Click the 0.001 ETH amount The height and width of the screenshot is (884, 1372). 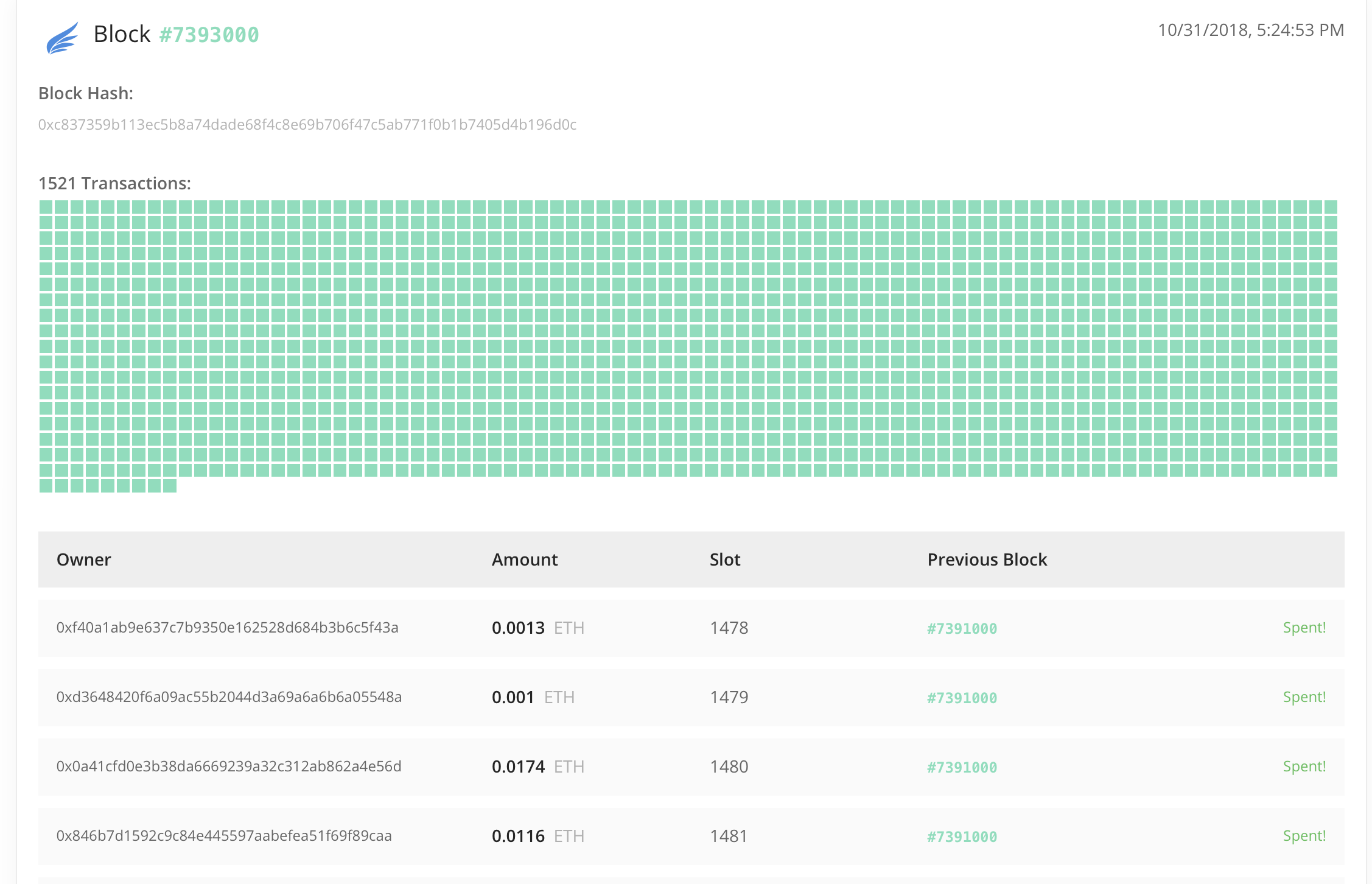(533, 697)
